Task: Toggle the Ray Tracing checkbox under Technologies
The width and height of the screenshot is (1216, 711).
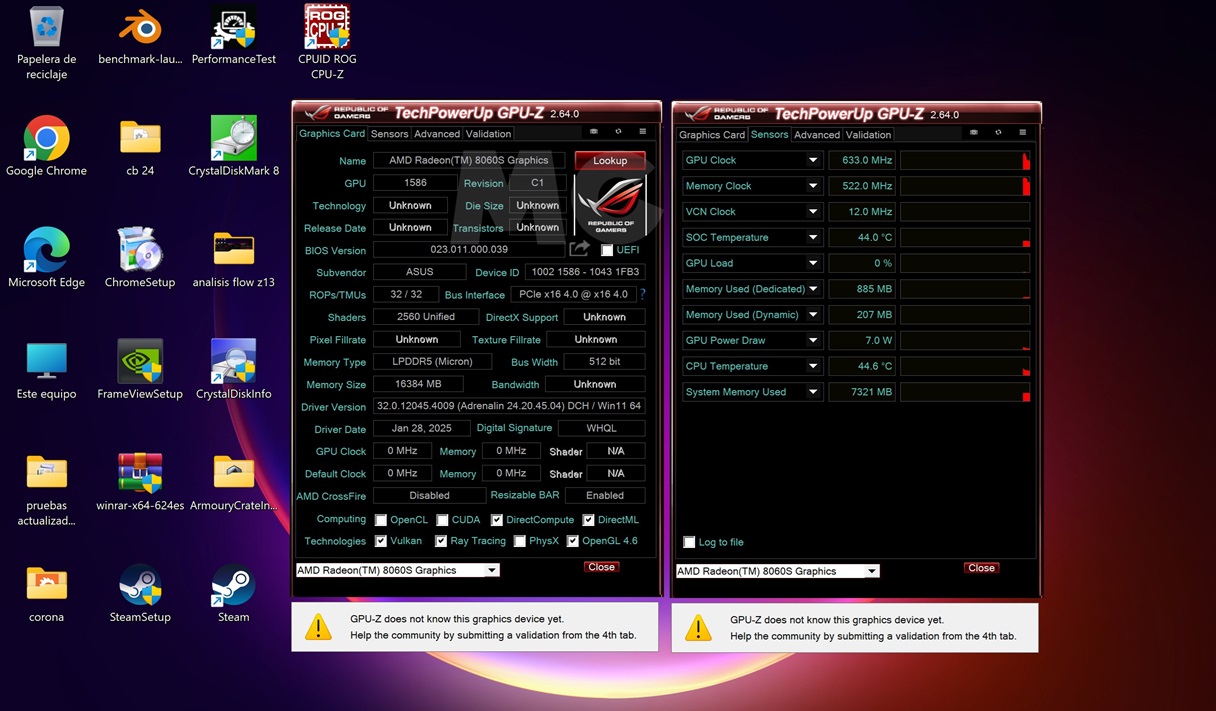Action: (441, 541)
